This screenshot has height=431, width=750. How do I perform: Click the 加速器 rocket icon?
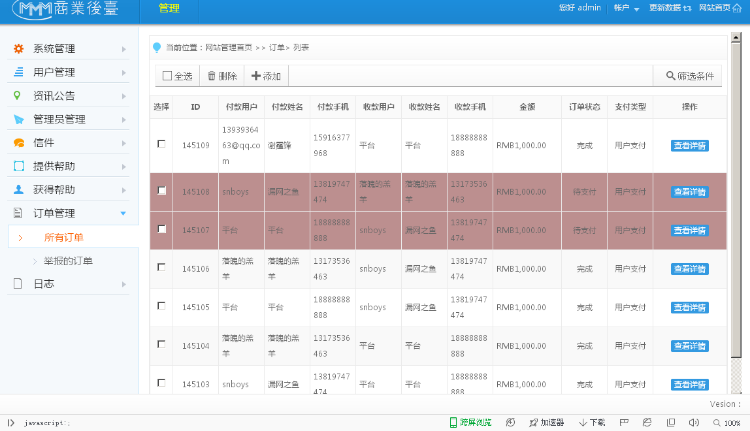[x=533, y=422]
